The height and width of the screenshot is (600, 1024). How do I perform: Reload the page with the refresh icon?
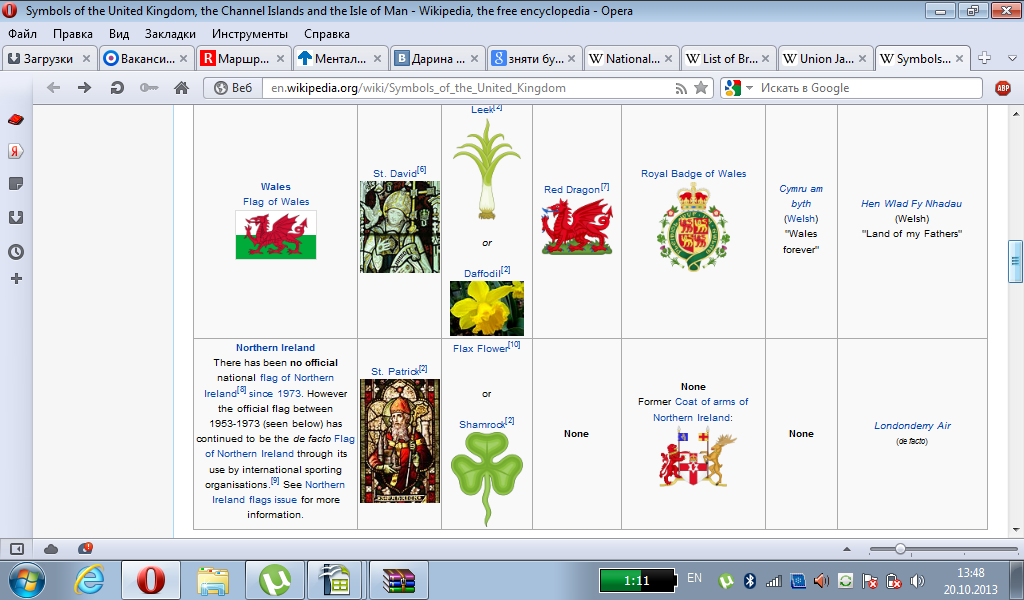(x=117, y=87)
